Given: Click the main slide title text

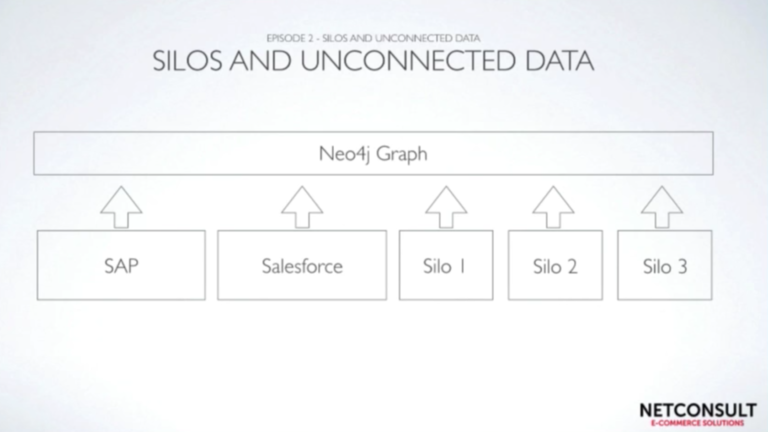Looking at the screenshot, I should [x=373, y=61].
